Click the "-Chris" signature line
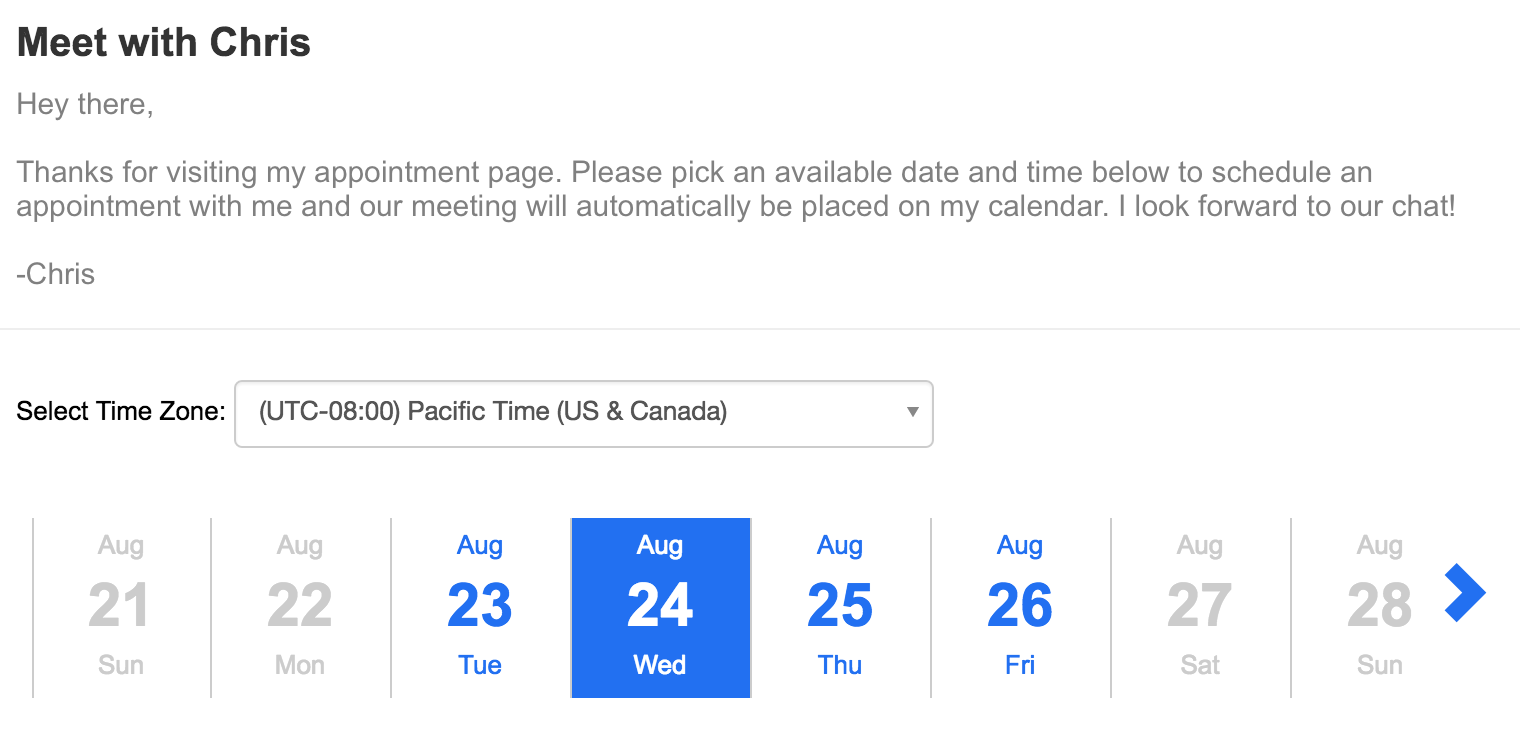1520x742 pixels. point(56,274)
